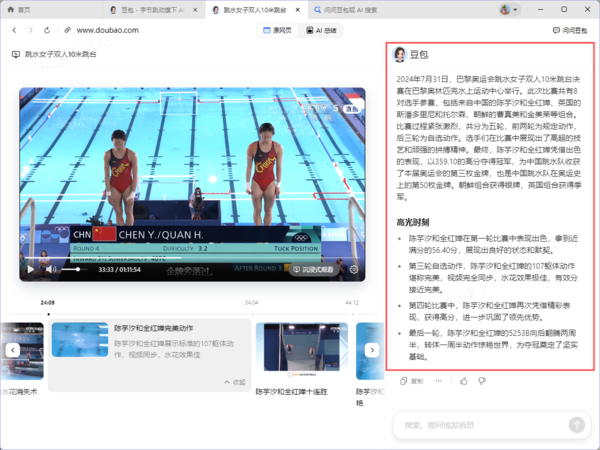Collapse the highlight card with 收起
Image resolution: width=600 pixels, height=450 pixels.
[x=235, y=382]
